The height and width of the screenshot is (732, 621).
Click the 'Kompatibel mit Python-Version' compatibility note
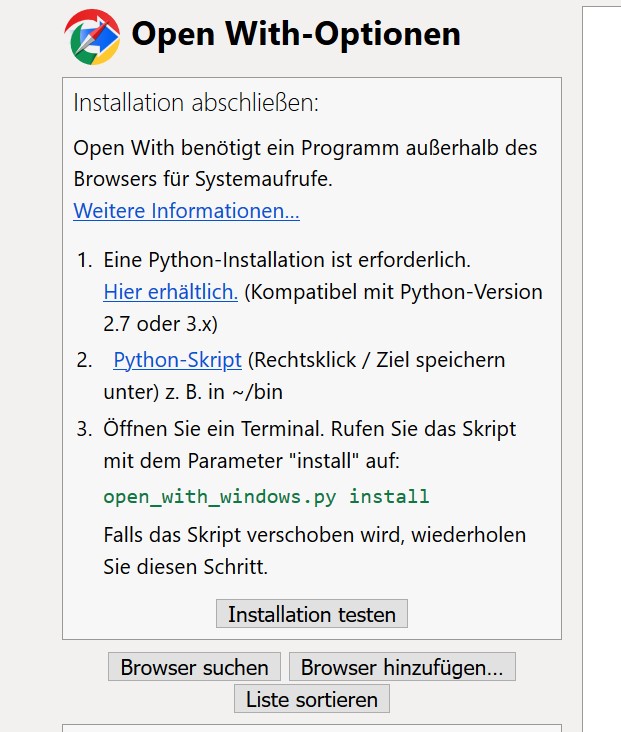[x=395, y=292]
